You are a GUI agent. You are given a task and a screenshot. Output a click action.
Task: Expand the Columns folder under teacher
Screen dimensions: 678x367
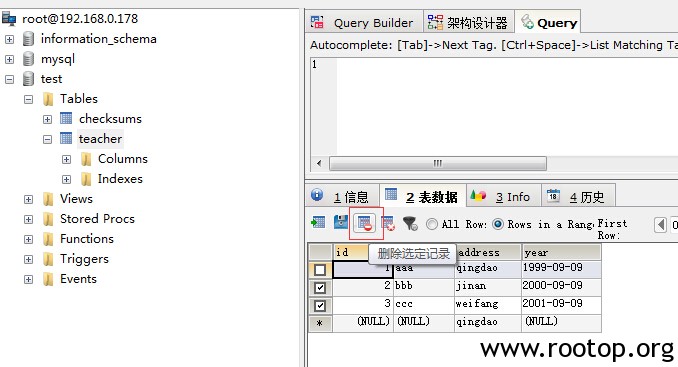pyautogui.click(x=66, y=159)
